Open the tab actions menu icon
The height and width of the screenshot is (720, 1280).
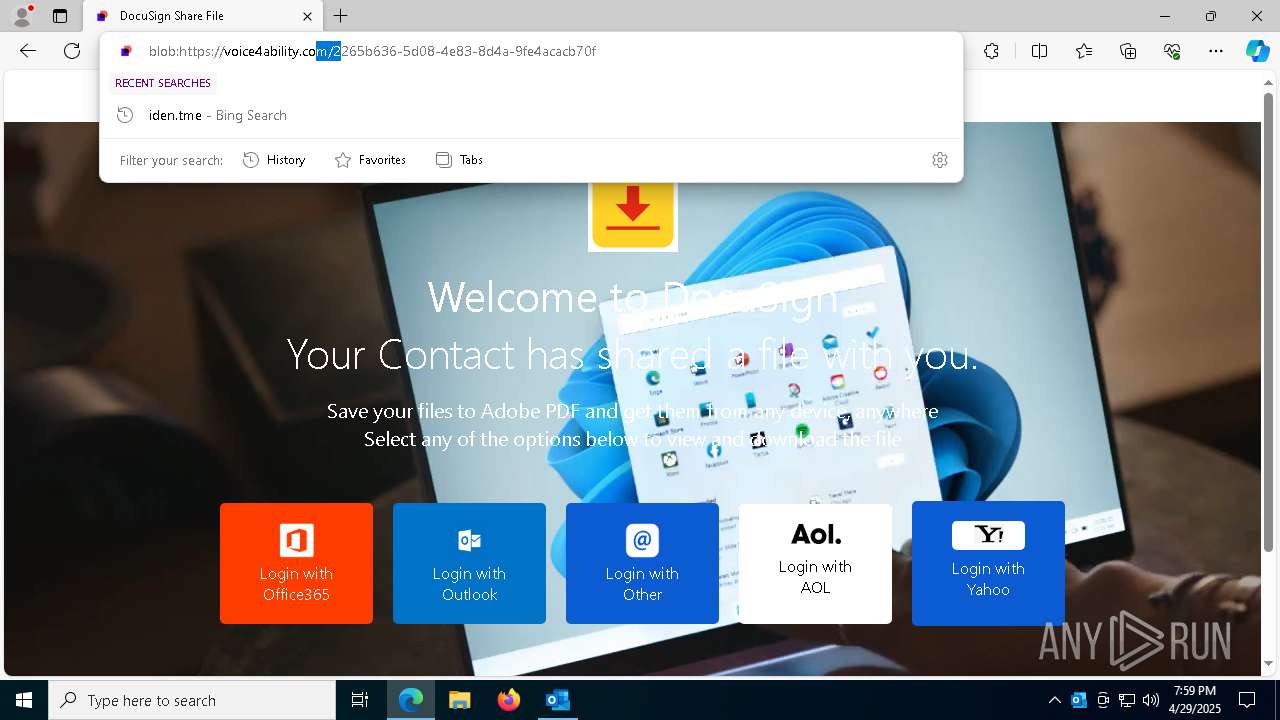tap(60, 16)
